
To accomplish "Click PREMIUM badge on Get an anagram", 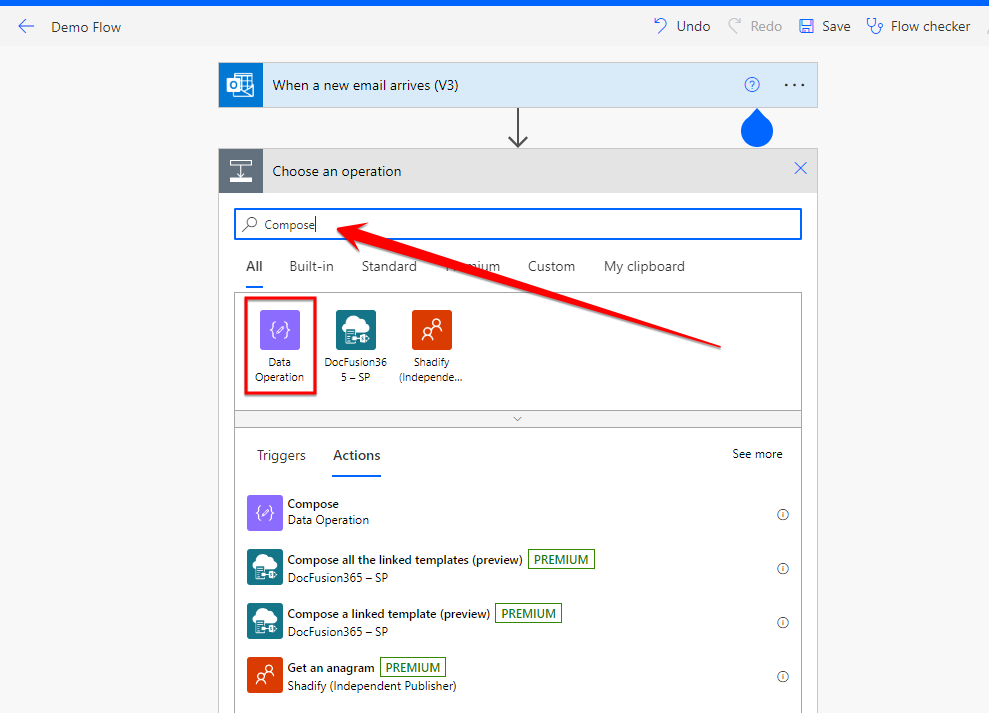I will tap(413, 668).
